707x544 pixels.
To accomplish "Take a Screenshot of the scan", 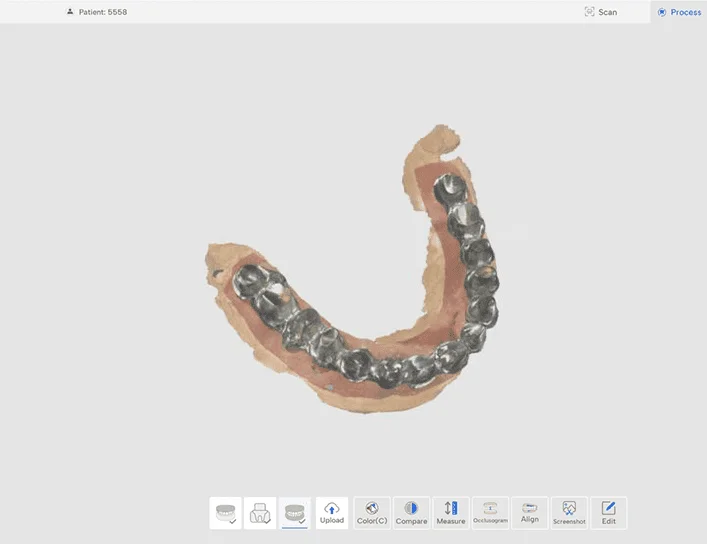I will click(569, 513).
